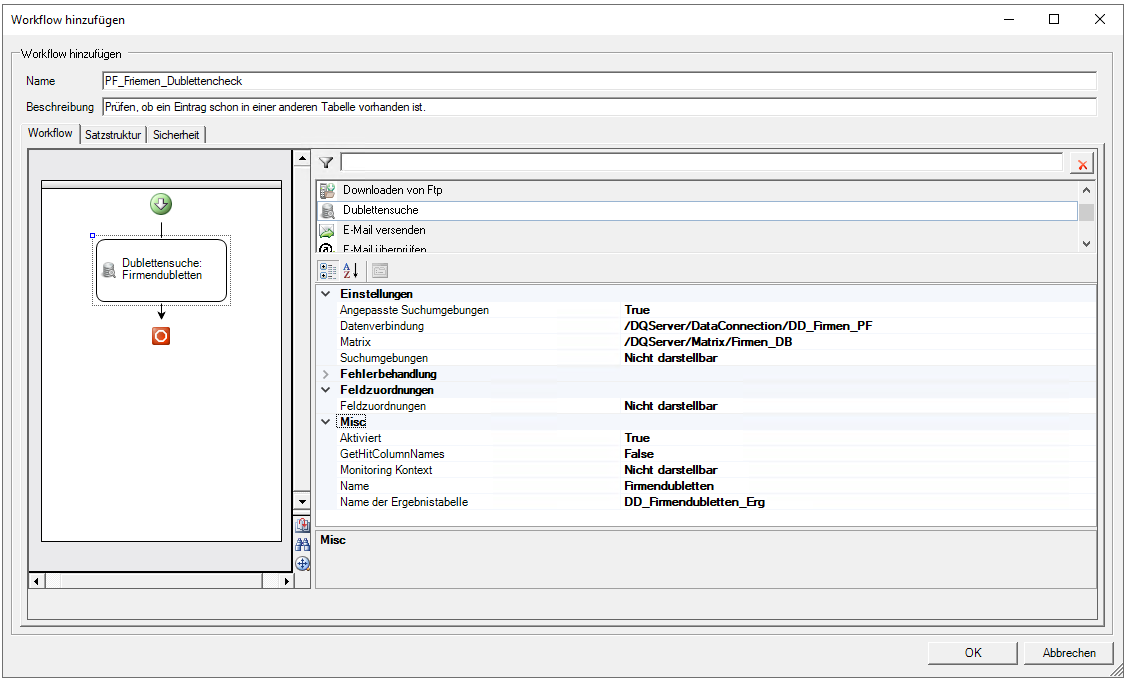1127x683 pixels.
Task: Sort properties alphabetically with the A-Z icon
Action: click(351, 271)
